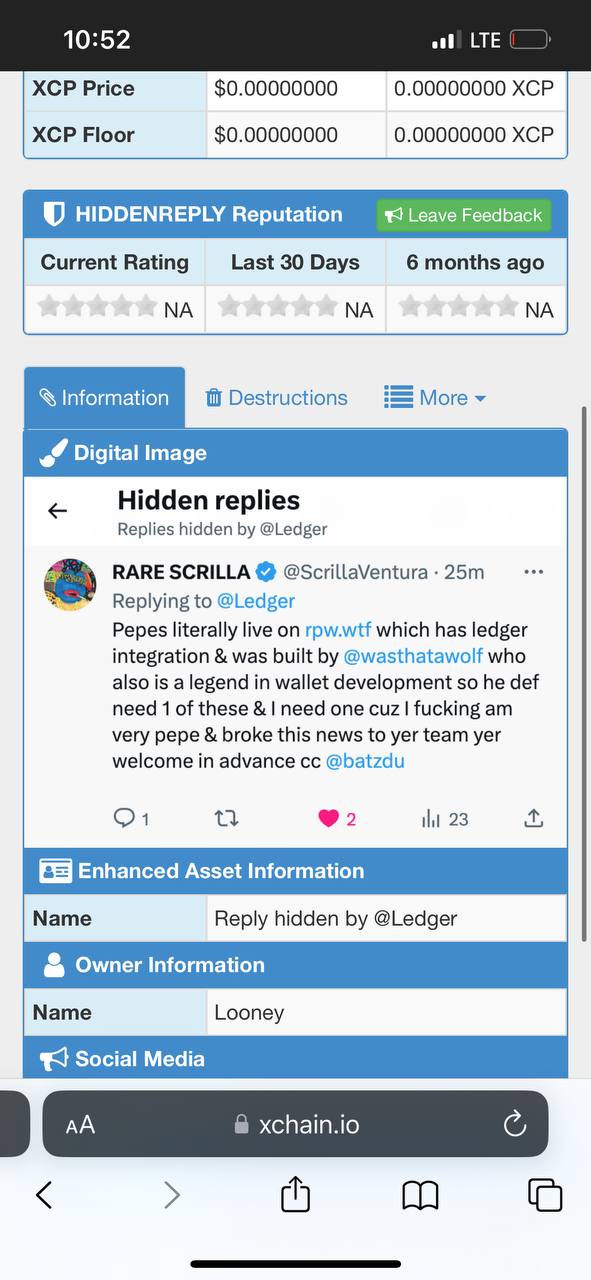591x1280 pixels.
Task: Tap the retweet icon on tweet
Action: 227,818
